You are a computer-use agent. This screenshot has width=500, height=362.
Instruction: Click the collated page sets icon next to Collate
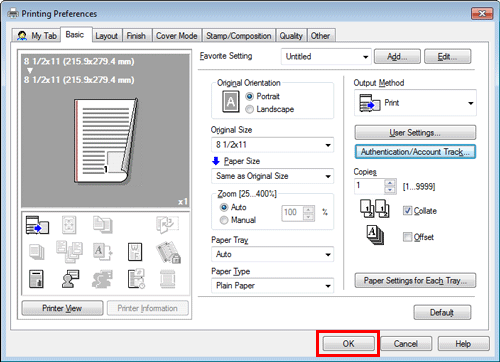[x=374, y=209]
